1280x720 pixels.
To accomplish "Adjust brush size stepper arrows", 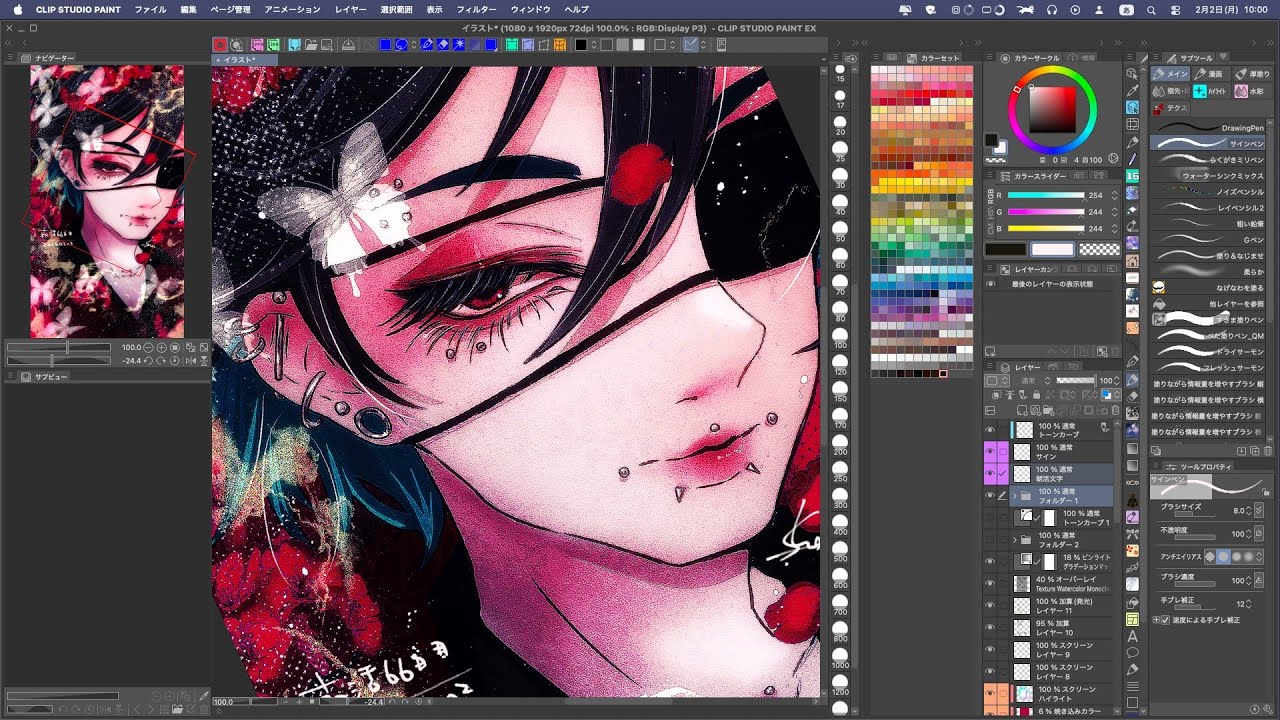I will [1248, 510].
